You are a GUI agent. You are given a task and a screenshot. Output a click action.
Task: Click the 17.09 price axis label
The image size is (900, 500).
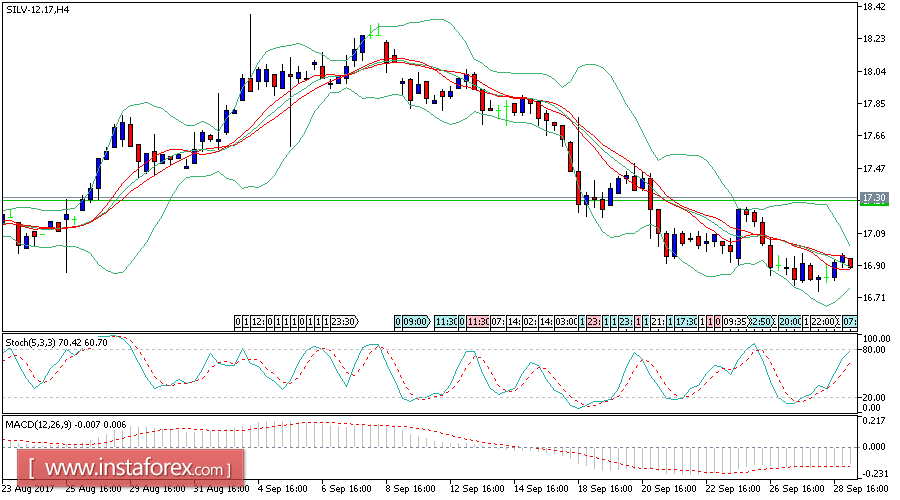click(x=874, y=234)
